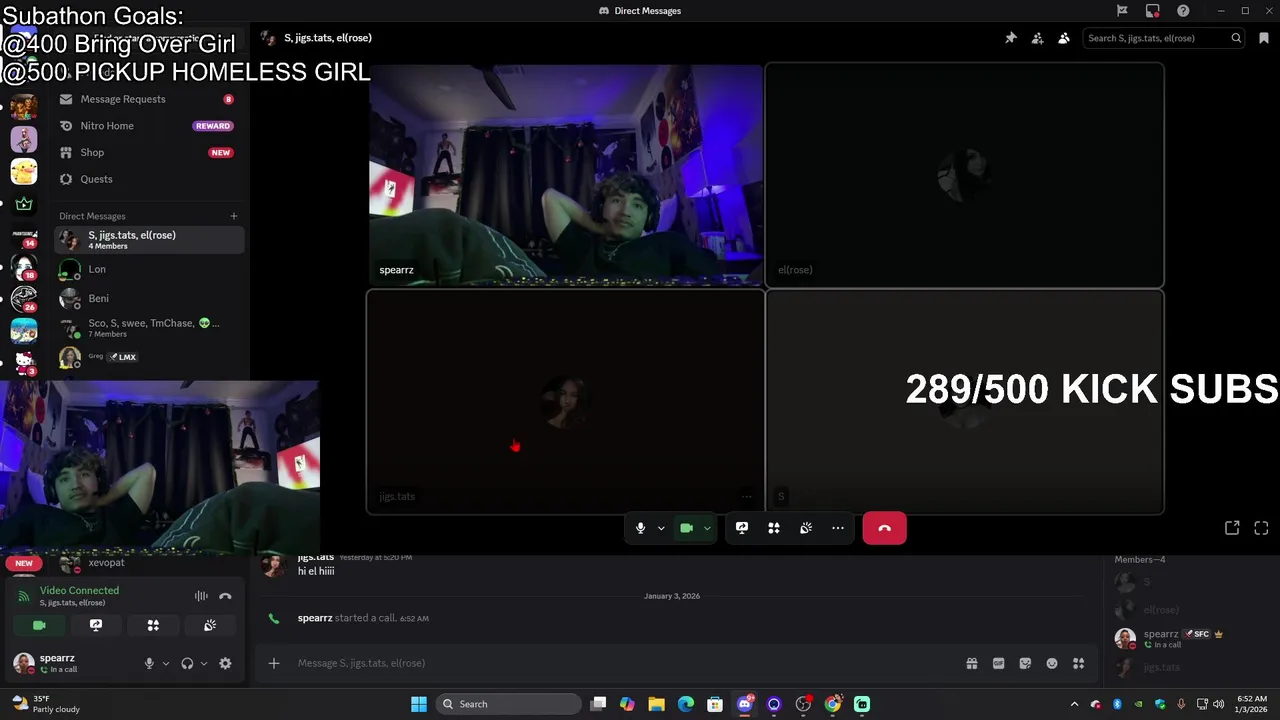The height and width of the screenshot is (720, 1280).
Task: Deafen with the headphones icon
Action: point(187,663)
